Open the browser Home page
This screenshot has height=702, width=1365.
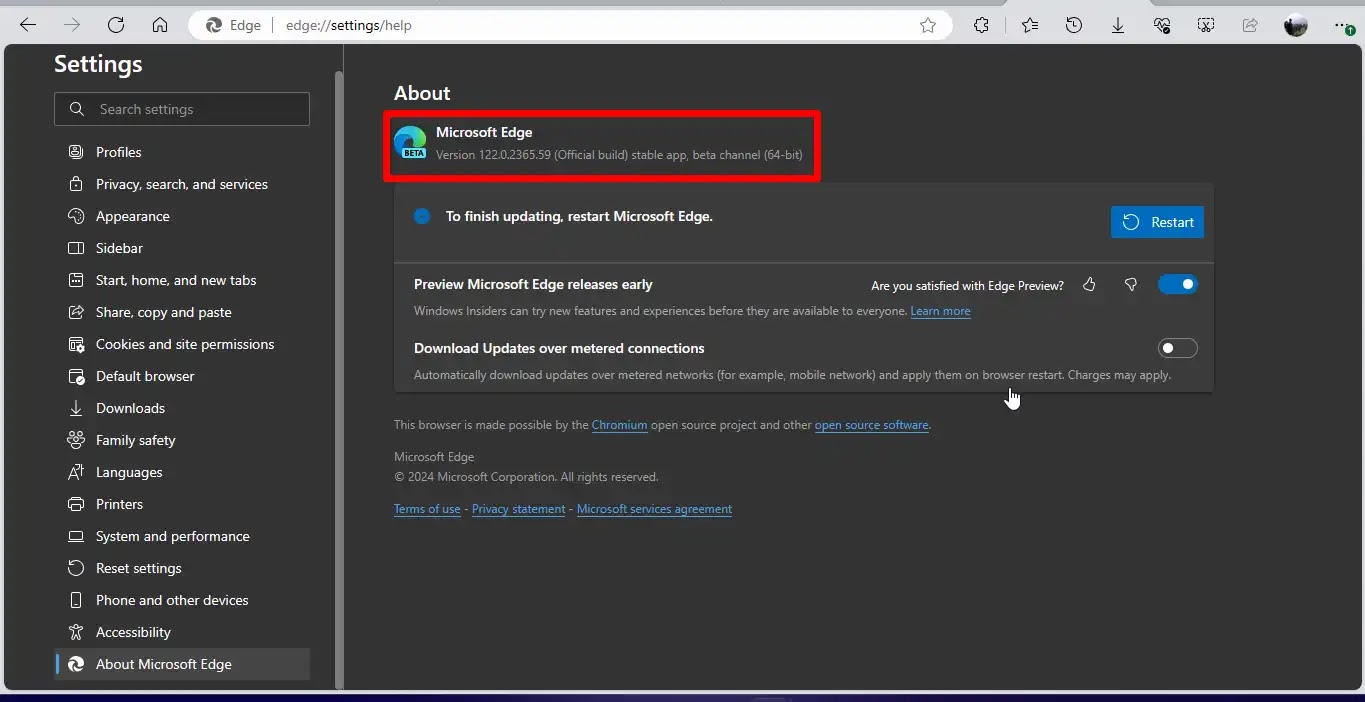pos(160,25)
